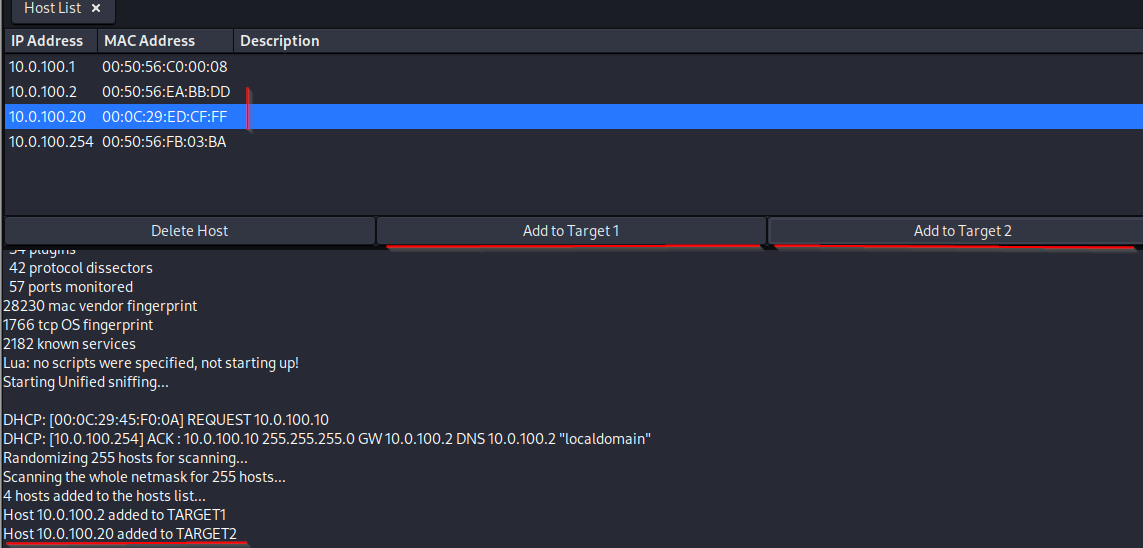This screenshot has width=1143, height=548.
Task: Sort hosts by MAC Address column
Action: [150, 41]
